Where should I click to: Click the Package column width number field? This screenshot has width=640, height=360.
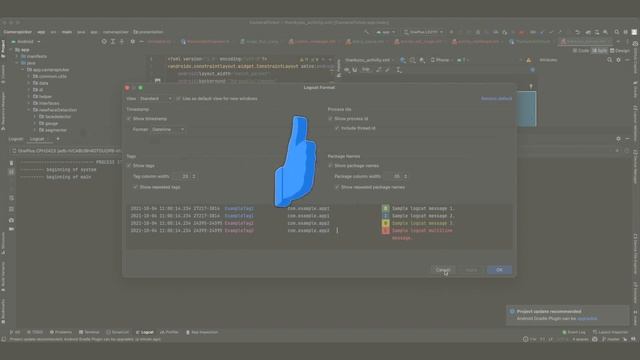[393, 176]
